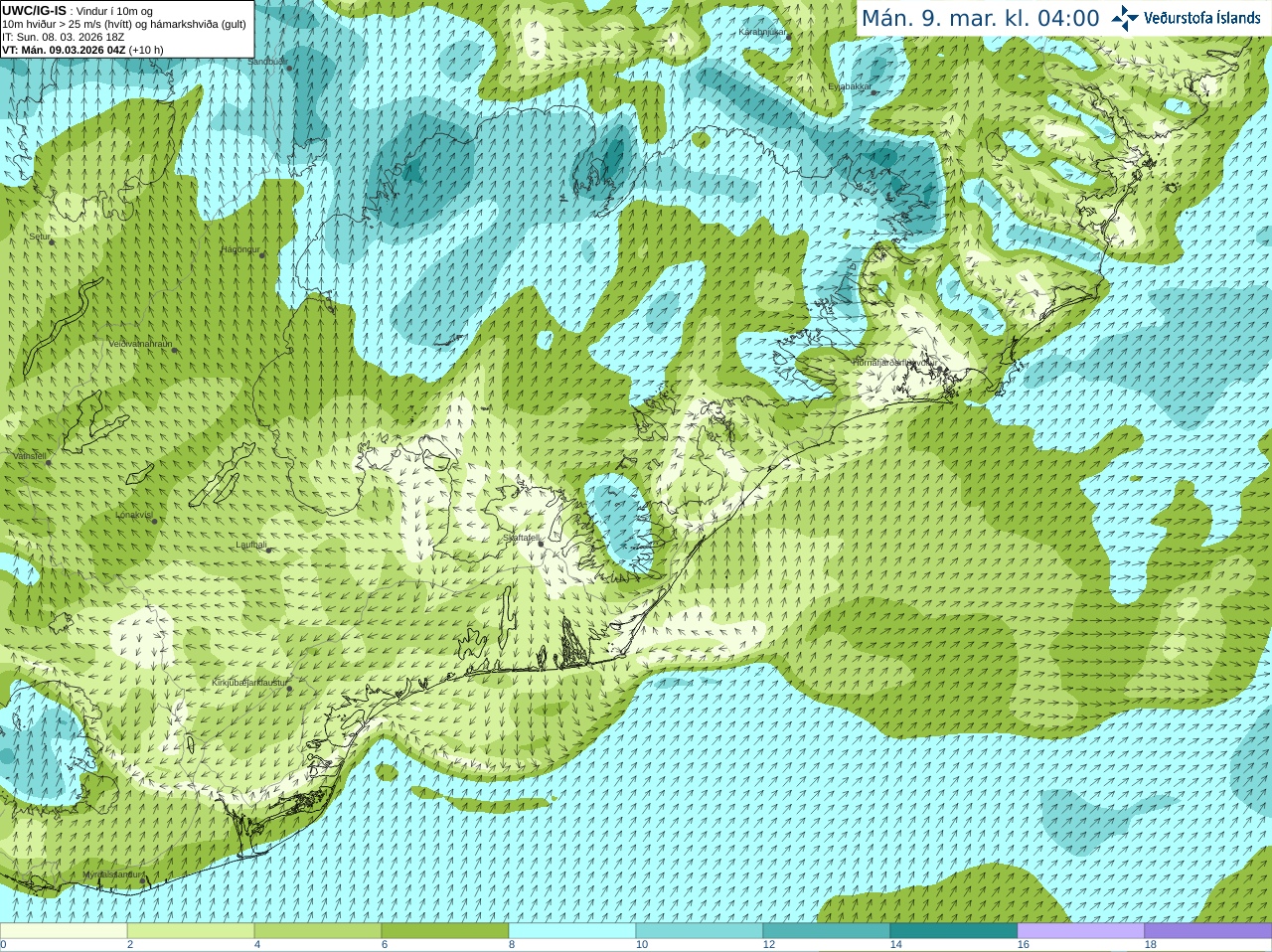Click the legend tick value '14'
The height and width of the screenshot is (952, 1272).
click(896, 945)
